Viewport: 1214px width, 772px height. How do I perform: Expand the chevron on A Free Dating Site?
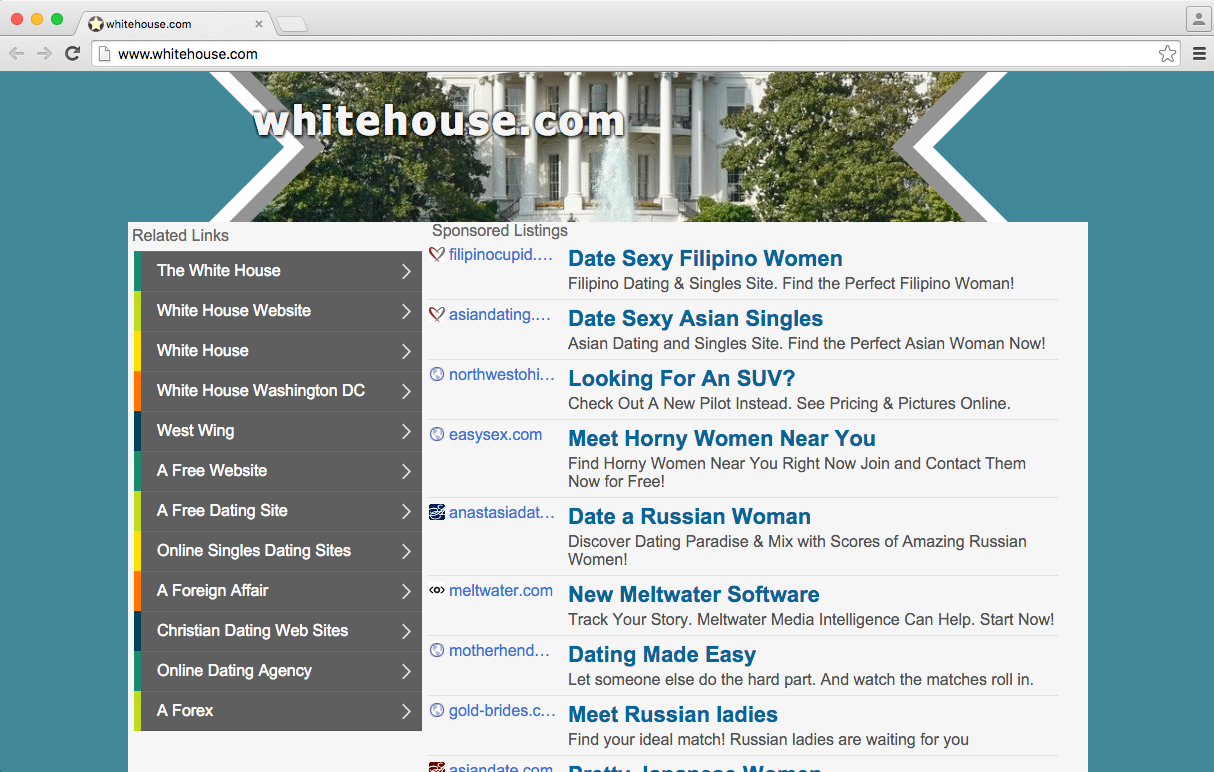pos(406,511)
